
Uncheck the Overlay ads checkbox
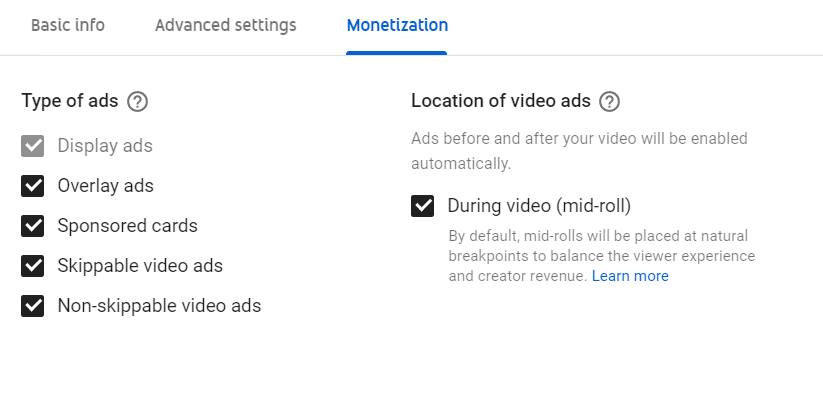coord(33,186)
